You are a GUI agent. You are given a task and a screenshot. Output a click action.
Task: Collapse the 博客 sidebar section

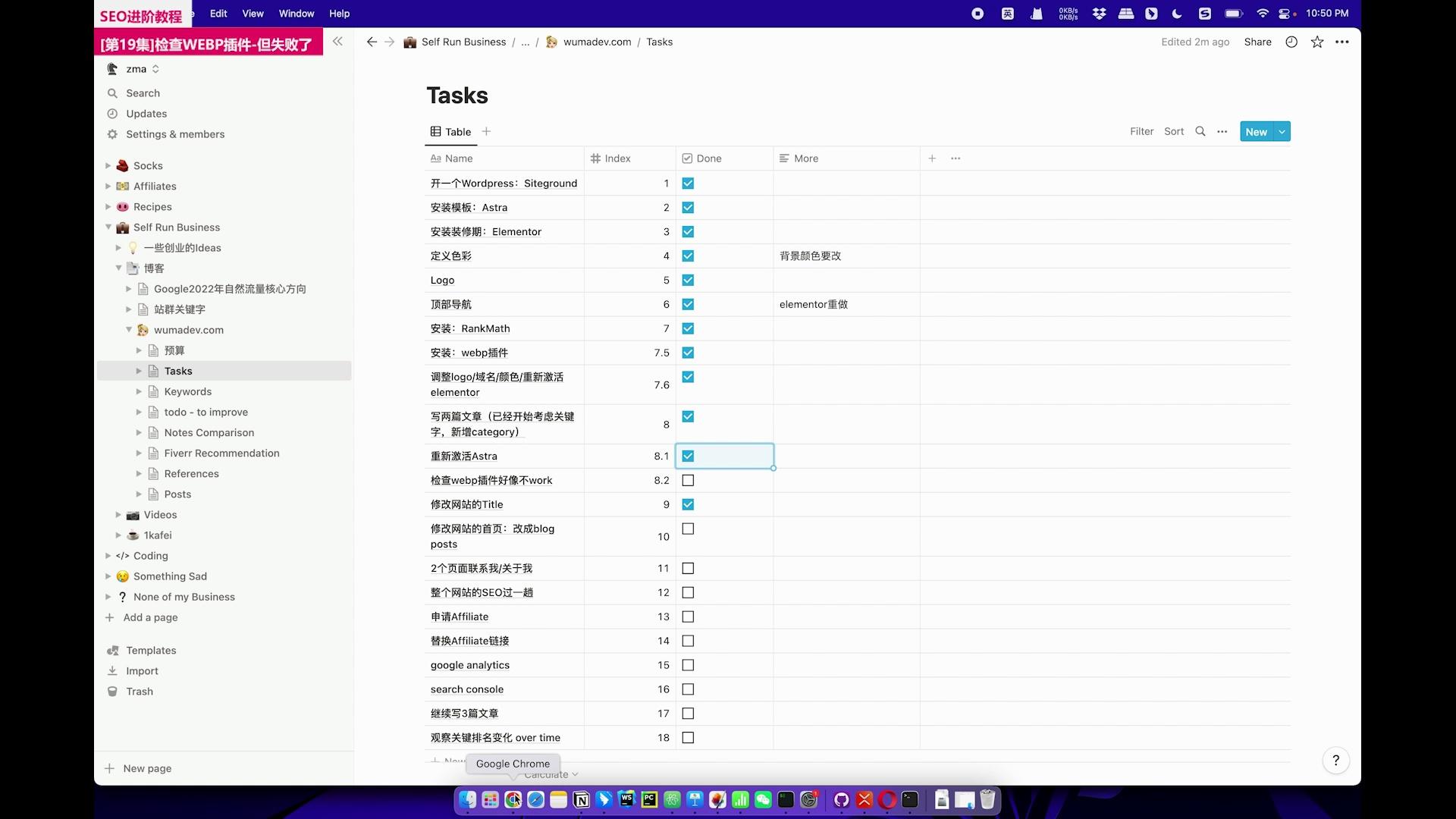118,268
